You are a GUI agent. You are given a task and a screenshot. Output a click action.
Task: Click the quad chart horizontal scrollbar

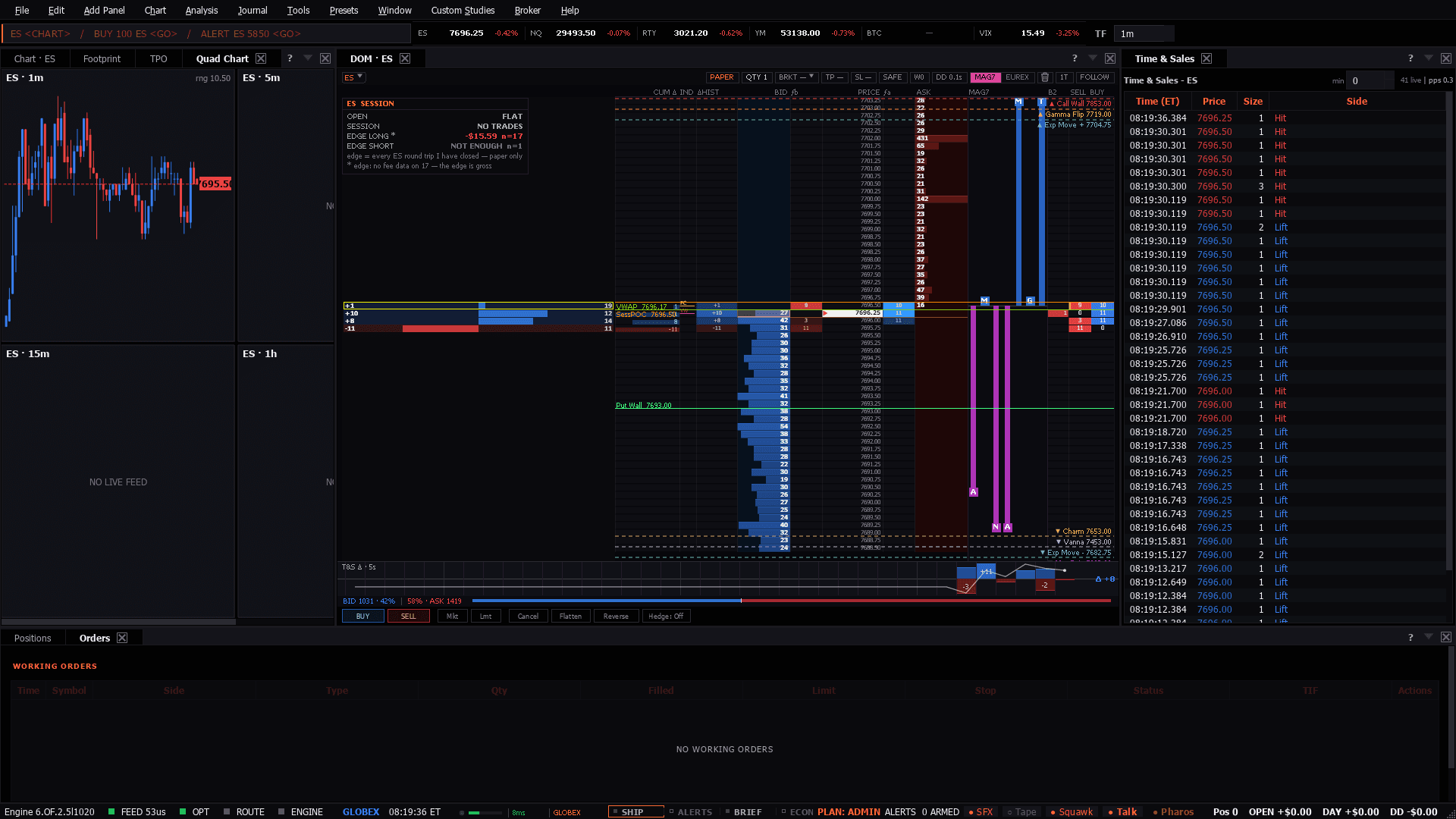point(118,622)
